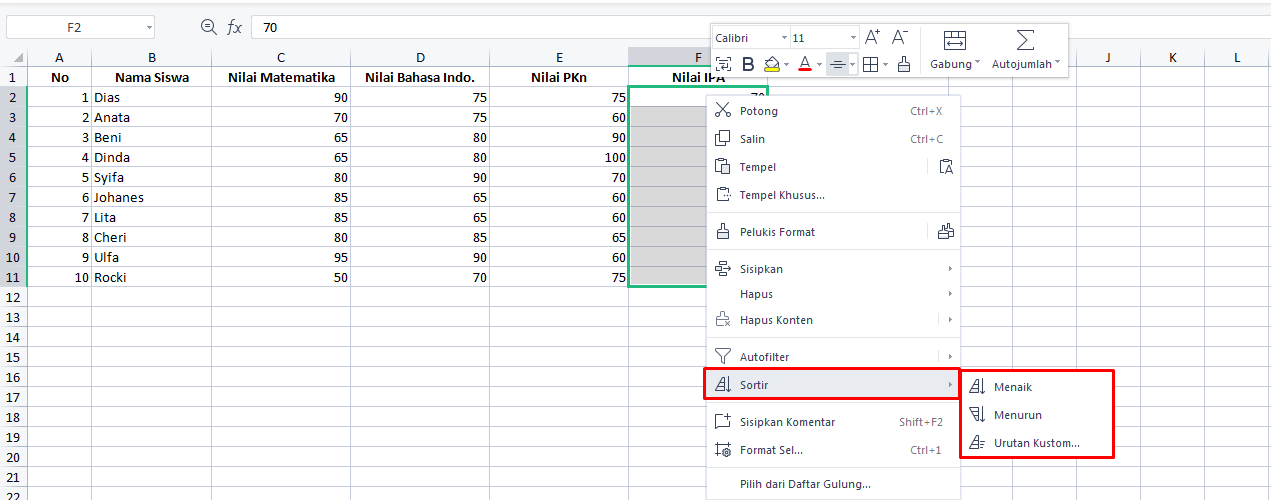Click the cell containing Johanes
Screen dimensions: 1271x500
(x=152, y=197)
